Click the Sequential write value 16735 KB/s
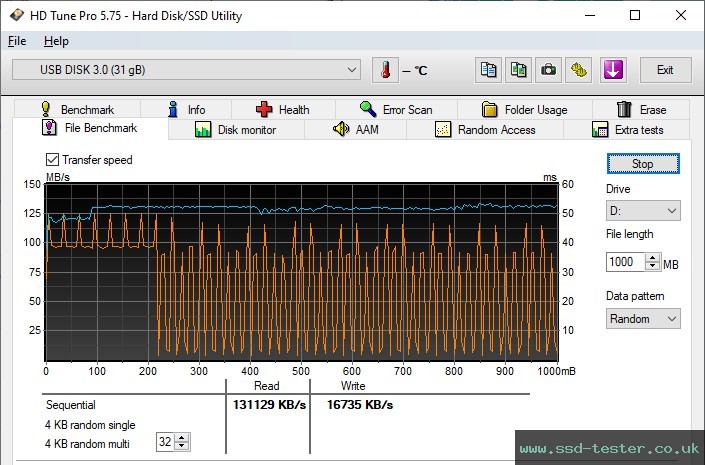The image size is (705, 465). [360, 405]
